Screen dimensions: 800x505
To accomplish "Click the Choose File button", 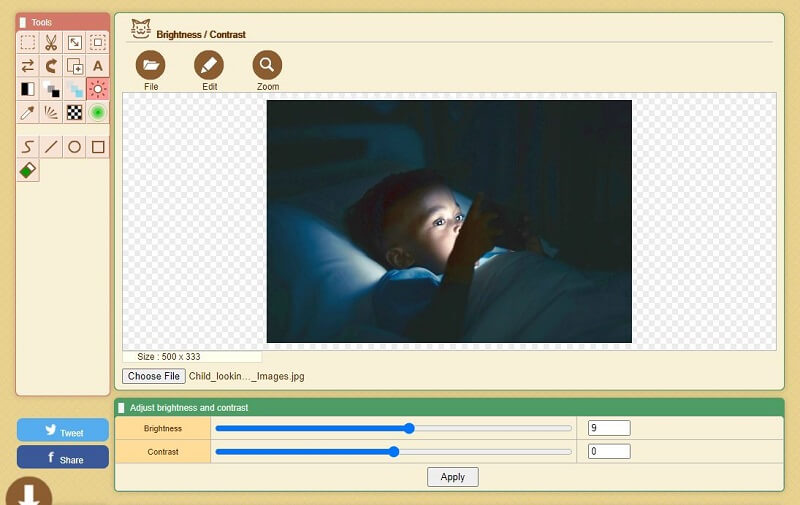I will coord(154,376).
